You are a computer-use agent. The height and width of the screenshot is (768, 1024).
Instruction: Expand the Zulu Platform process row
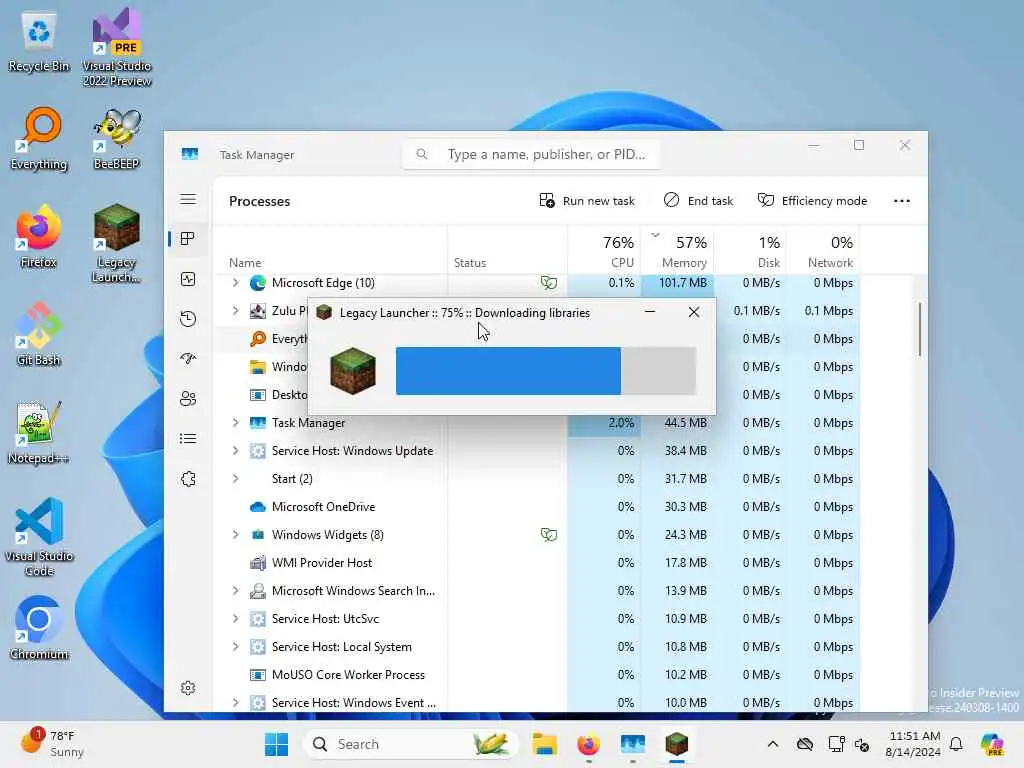click(235, 311)
